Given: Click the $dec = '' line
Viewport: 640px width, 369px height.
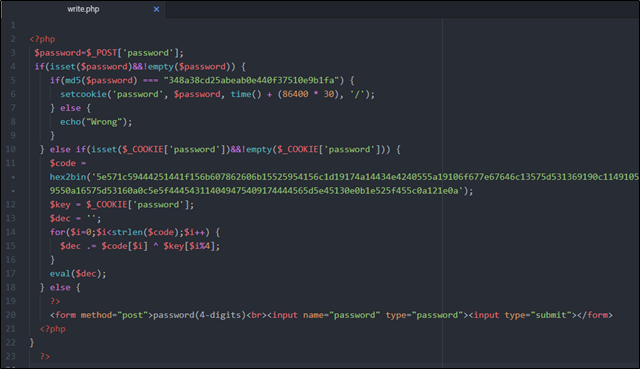Looking at the screenshot, I should (75, 218).
